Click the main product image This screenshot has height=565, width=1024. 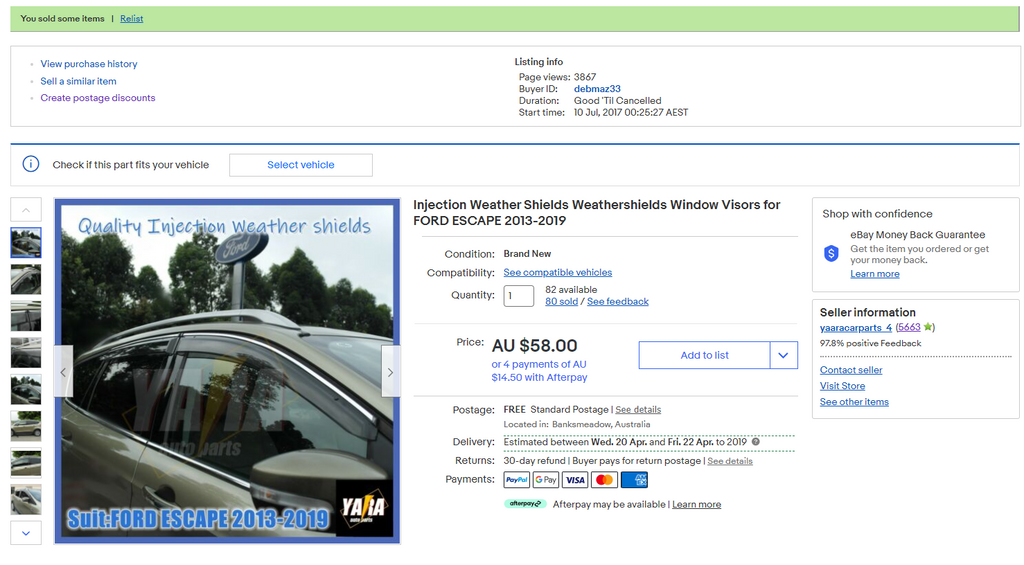pyautogui.click(x=227, y=371)
